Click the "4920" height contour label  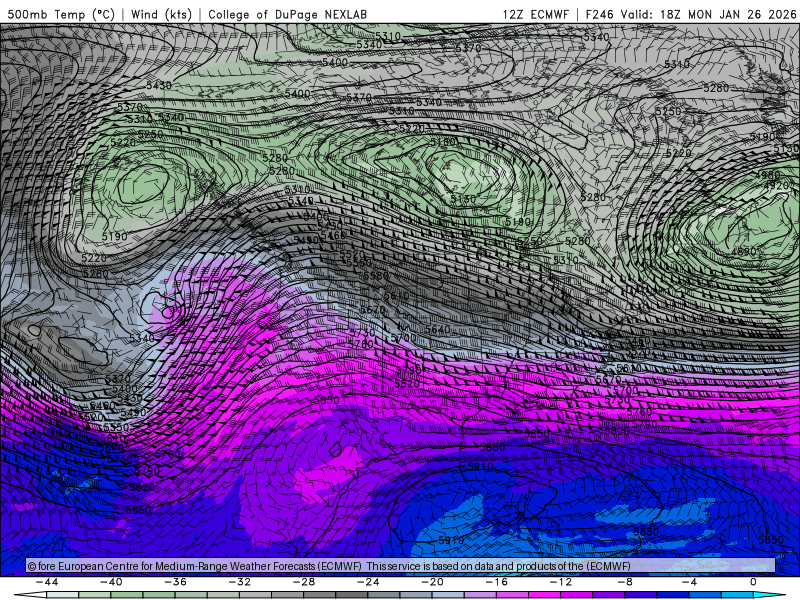(778, 186)
